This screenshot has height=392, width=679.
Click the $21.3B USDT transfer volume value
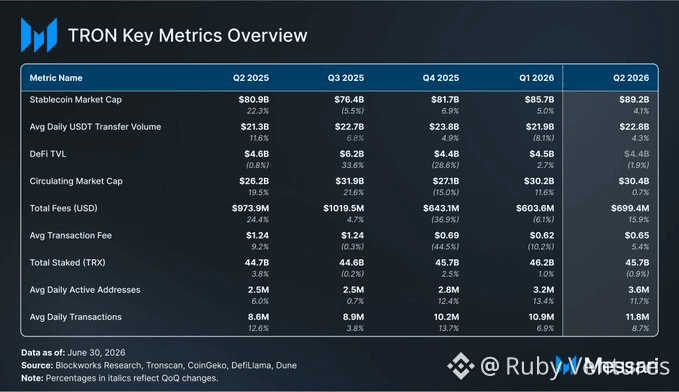[x=255, y=127]
